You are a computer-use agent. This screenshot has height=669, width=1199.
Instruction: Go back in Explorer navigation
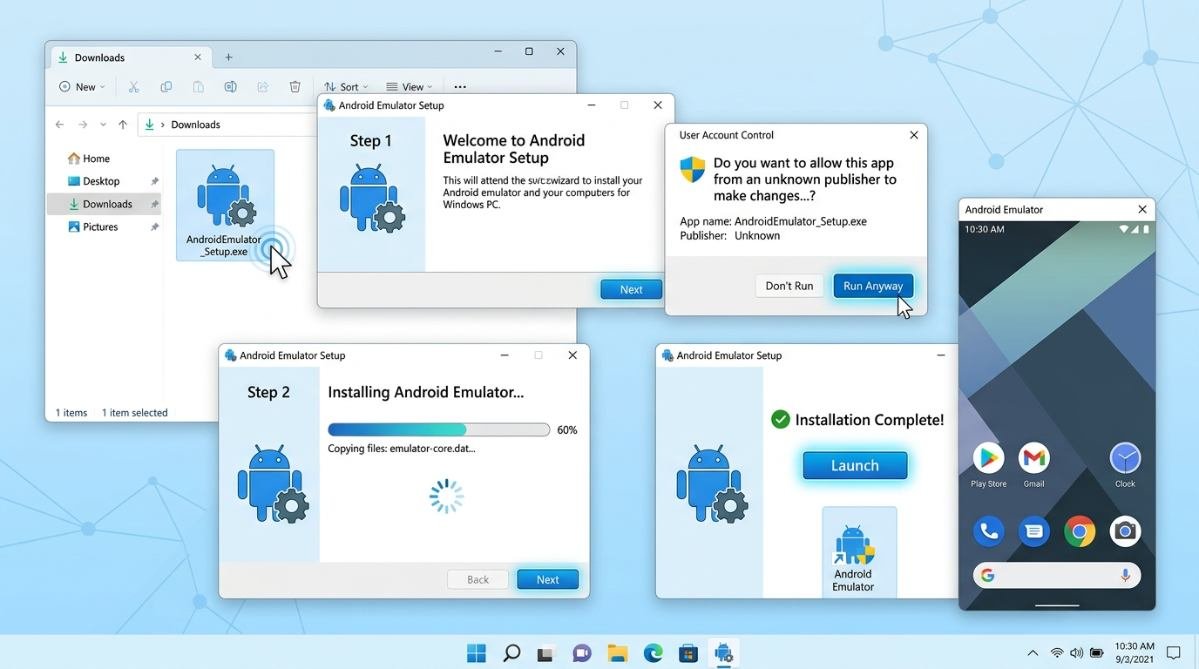pos(60,125)
